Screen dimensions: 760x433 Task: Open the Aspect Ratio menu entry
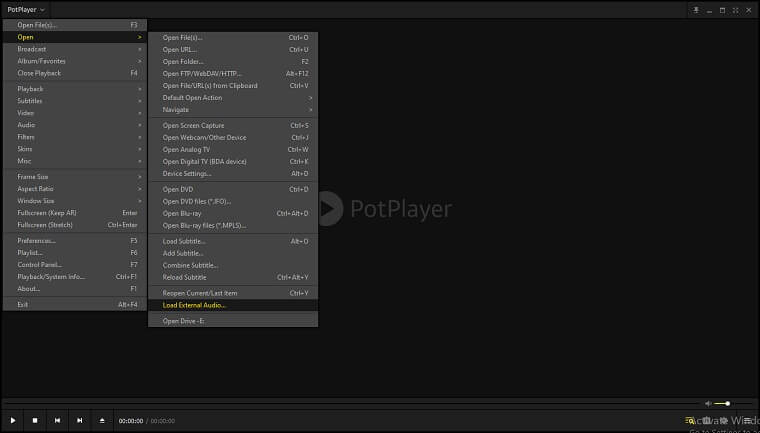[x=75, y=189]
